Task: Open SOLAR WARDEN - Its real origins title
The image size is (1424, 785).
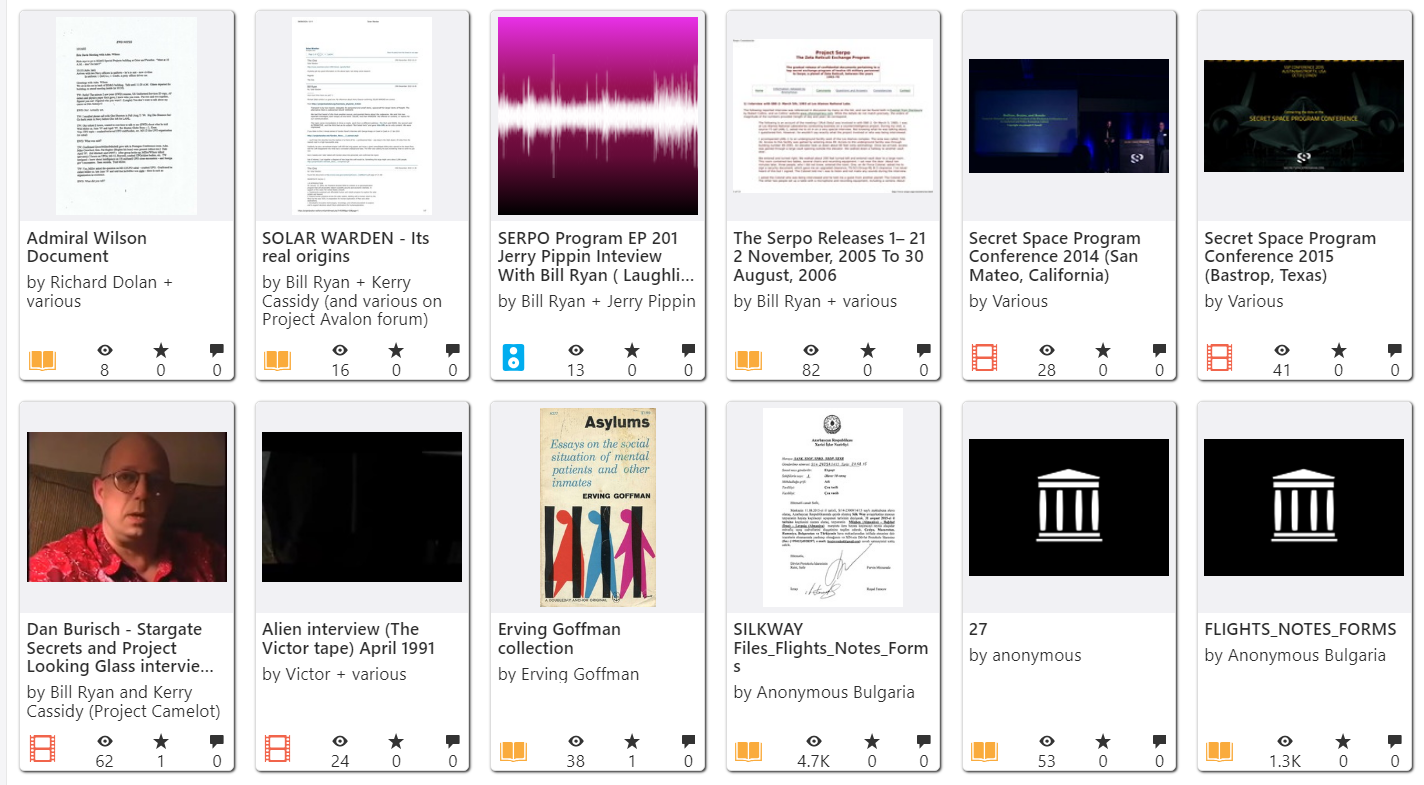Action: pyautogui.click(x=346, y=247)
